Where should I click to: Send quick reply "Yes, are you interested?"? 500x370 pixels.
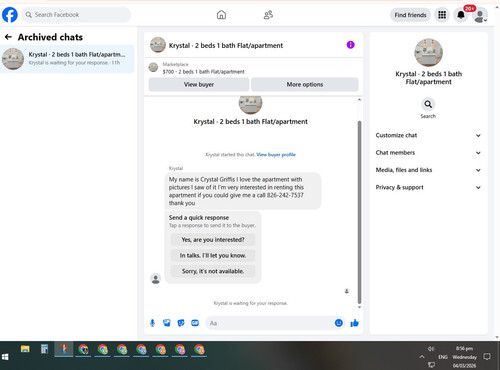coord(213,240)
